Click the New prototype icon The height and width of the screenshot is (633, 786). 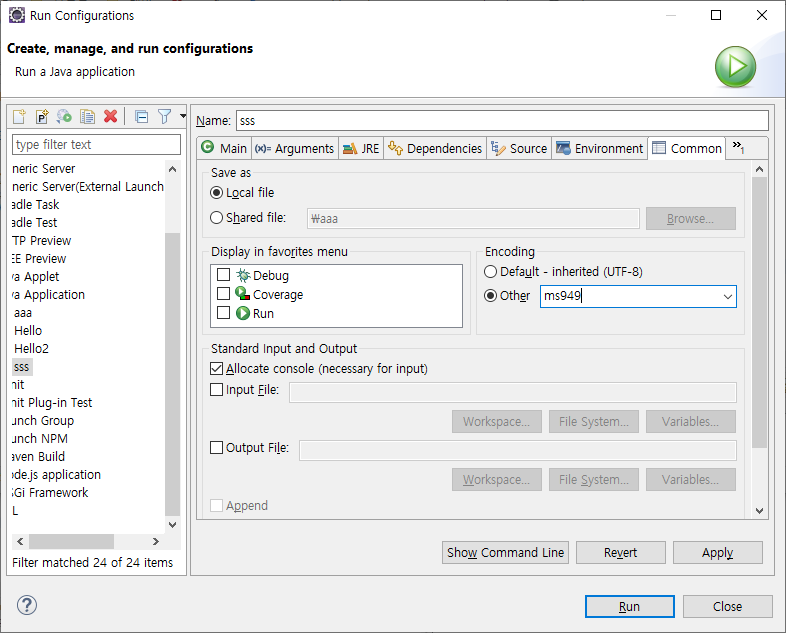42,117
